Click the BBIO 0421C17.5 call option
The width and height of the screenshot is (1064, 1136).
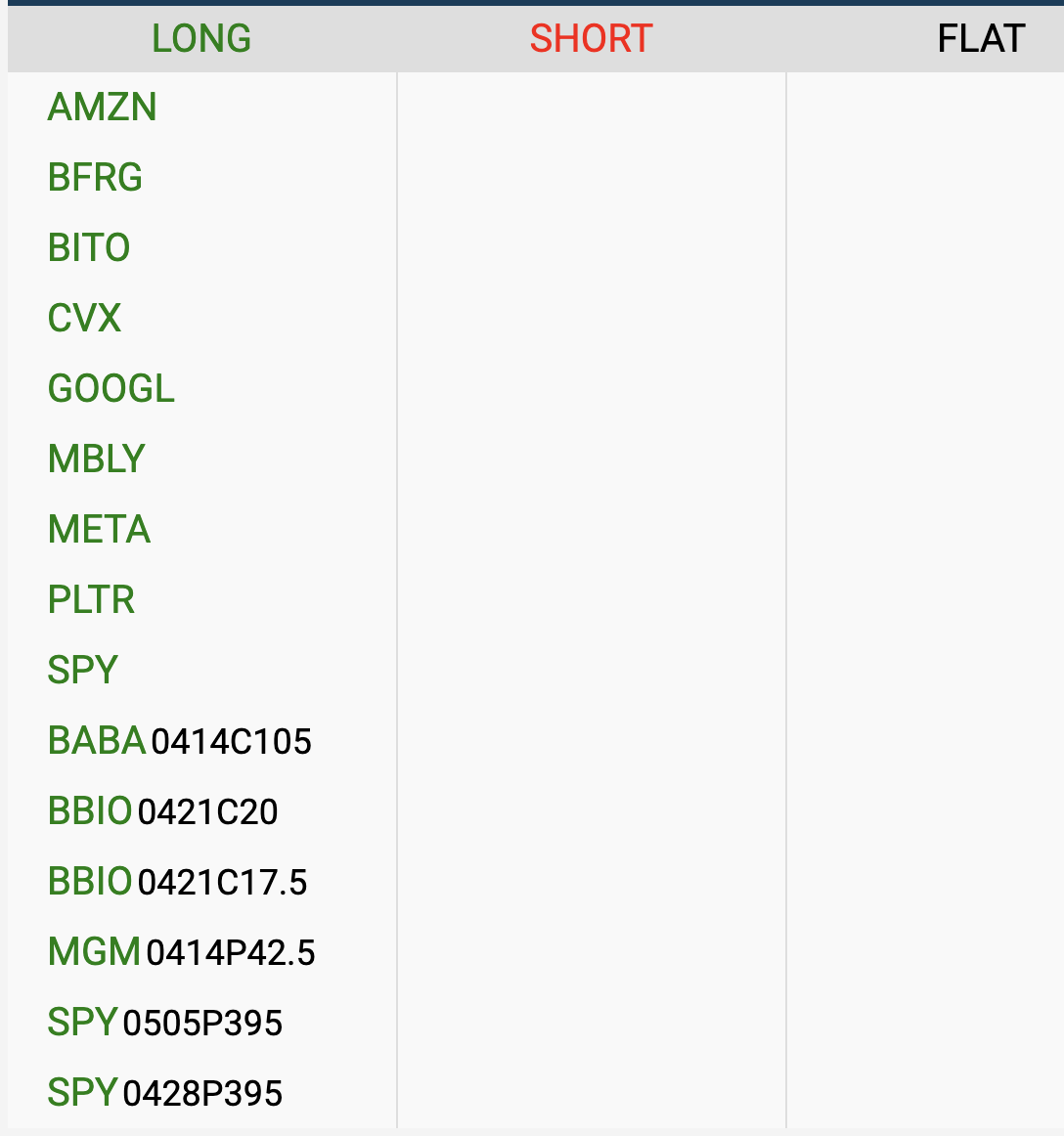[x=178, y=882]
